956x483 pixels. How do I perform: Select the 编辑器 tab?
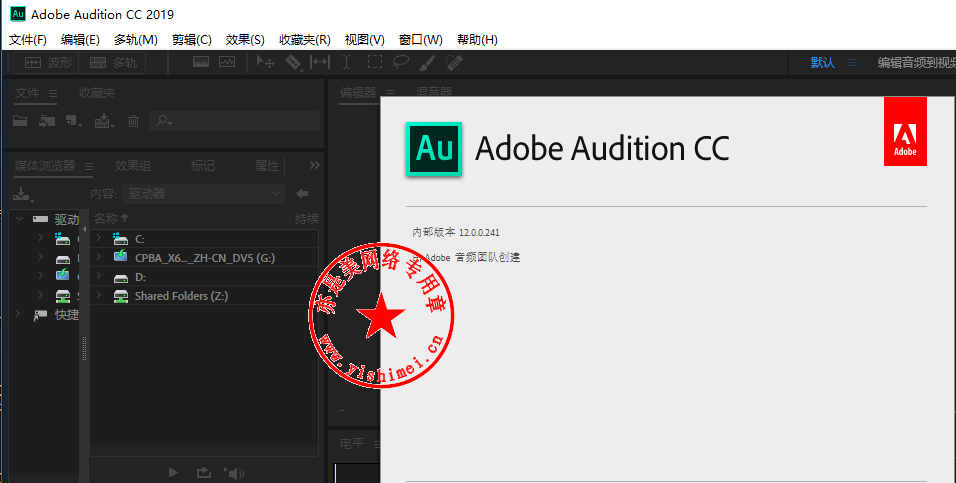click(x=358, y=93)
